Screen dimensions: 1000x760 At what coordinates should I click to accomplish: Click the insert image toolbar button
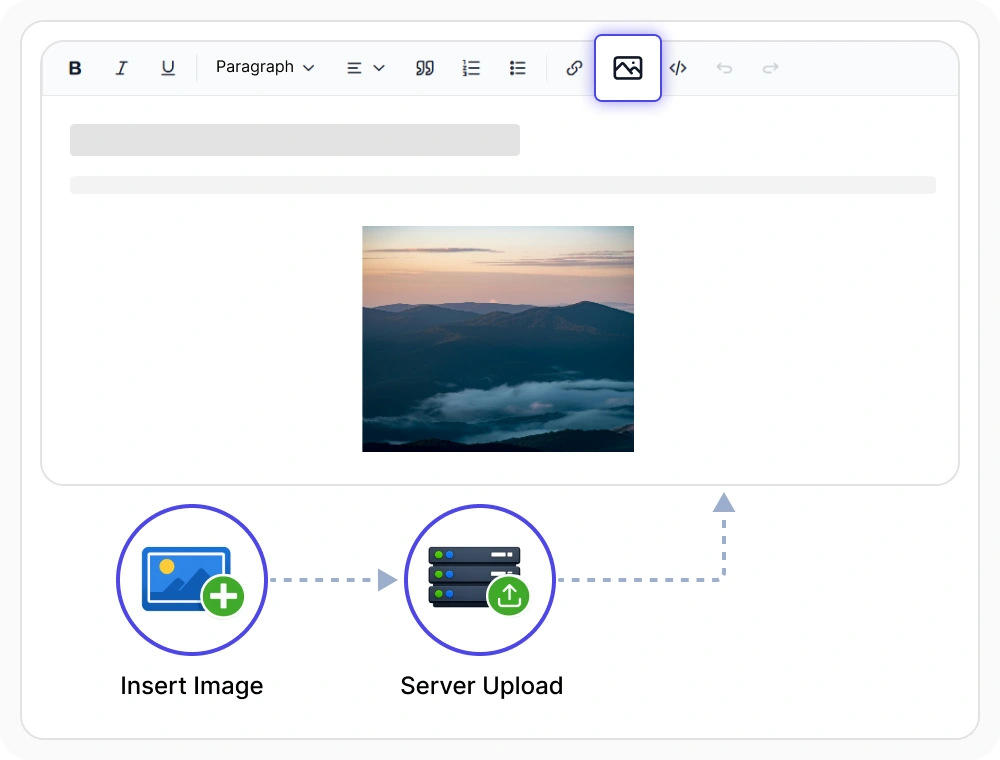628,68
